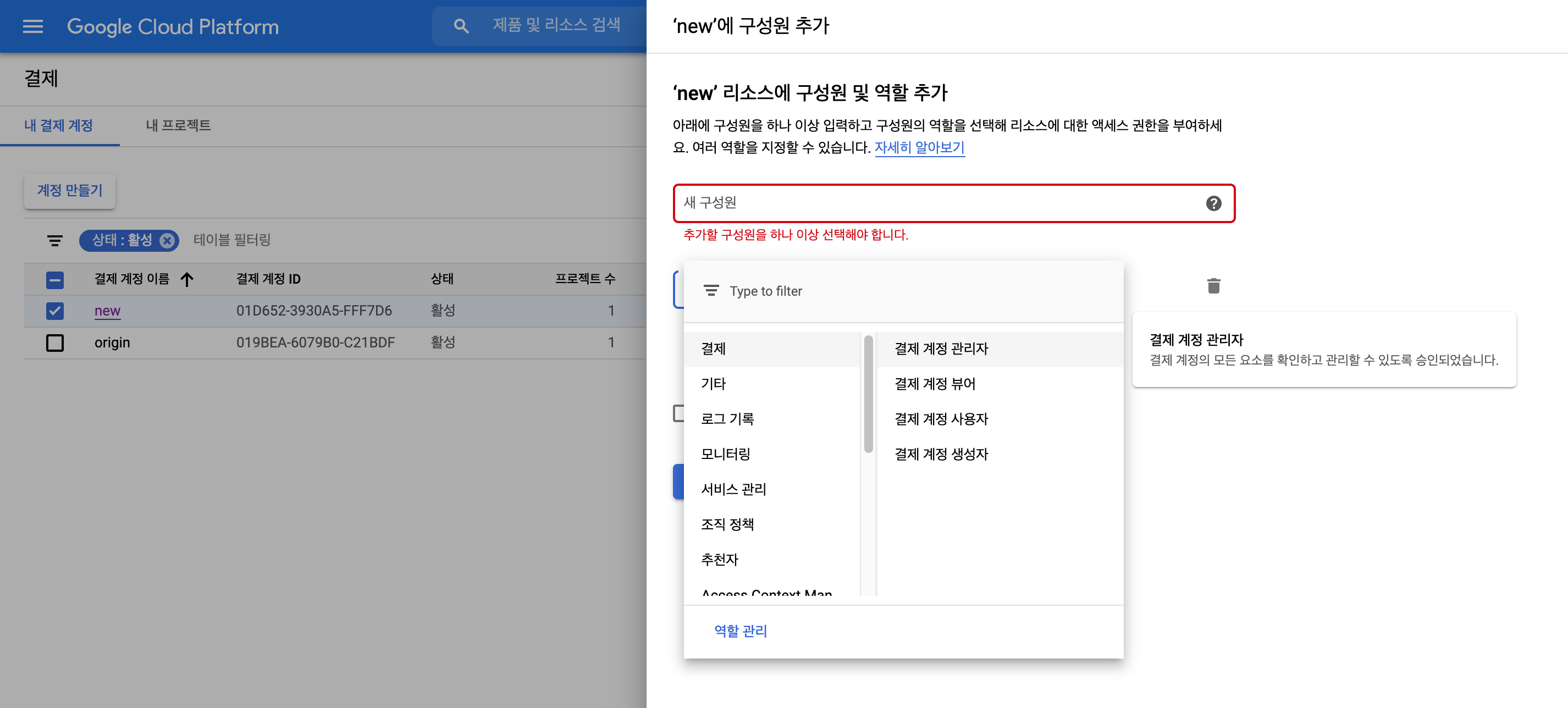Viewport: 1568px width, 708px height.
Task: Click 상태 column header
Action: coord(442,279)
